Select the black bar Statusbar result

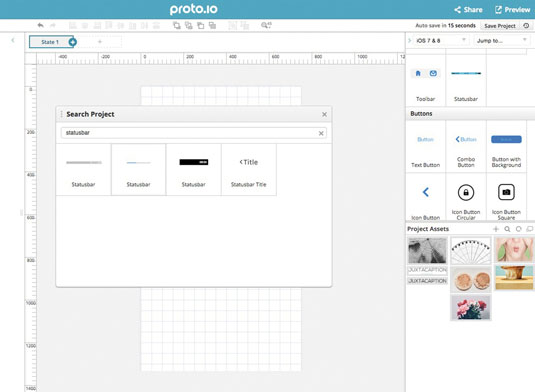193,170
